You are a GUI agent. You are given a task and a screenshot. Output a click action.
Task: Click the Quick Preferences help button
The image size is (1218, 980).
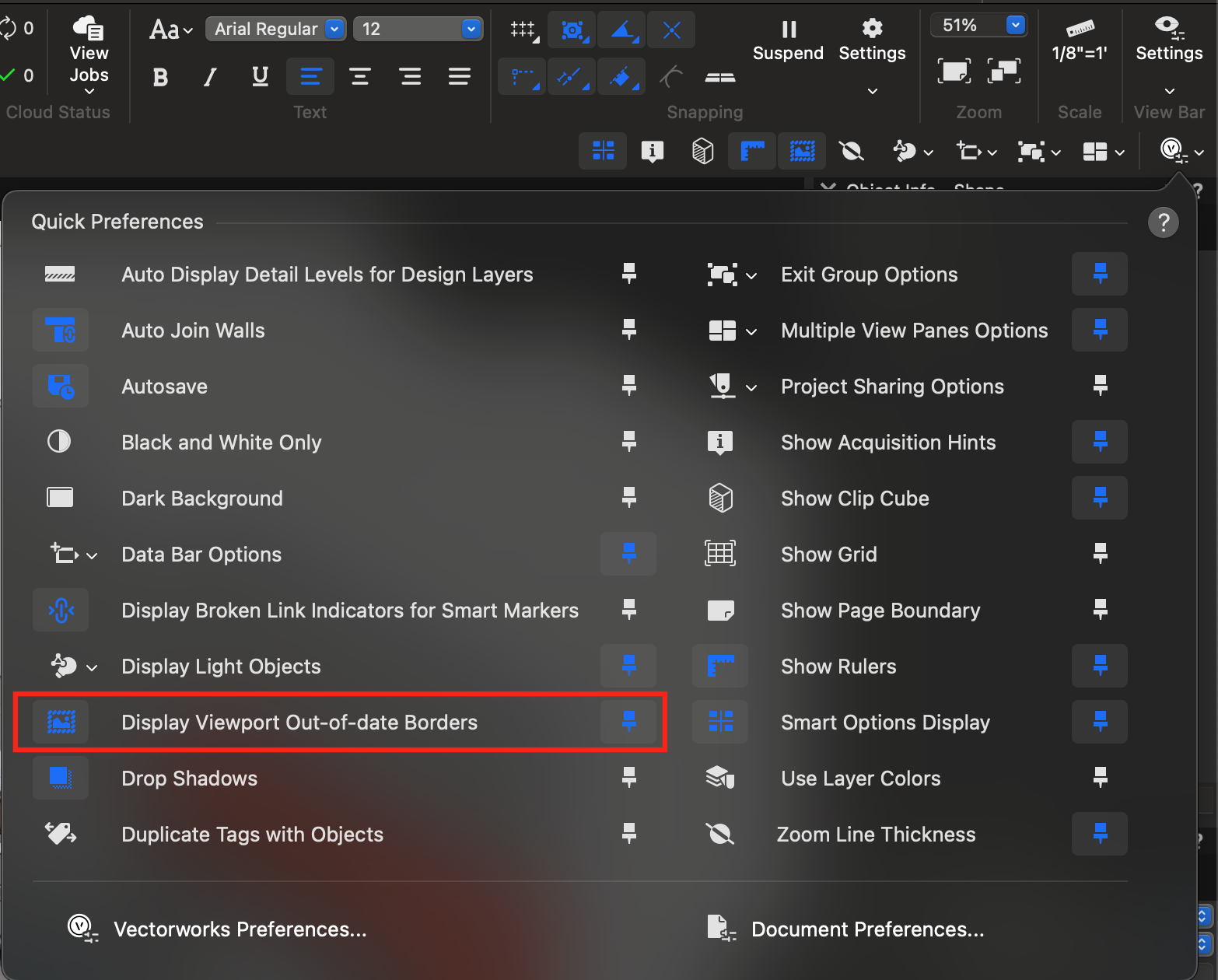1163,222
